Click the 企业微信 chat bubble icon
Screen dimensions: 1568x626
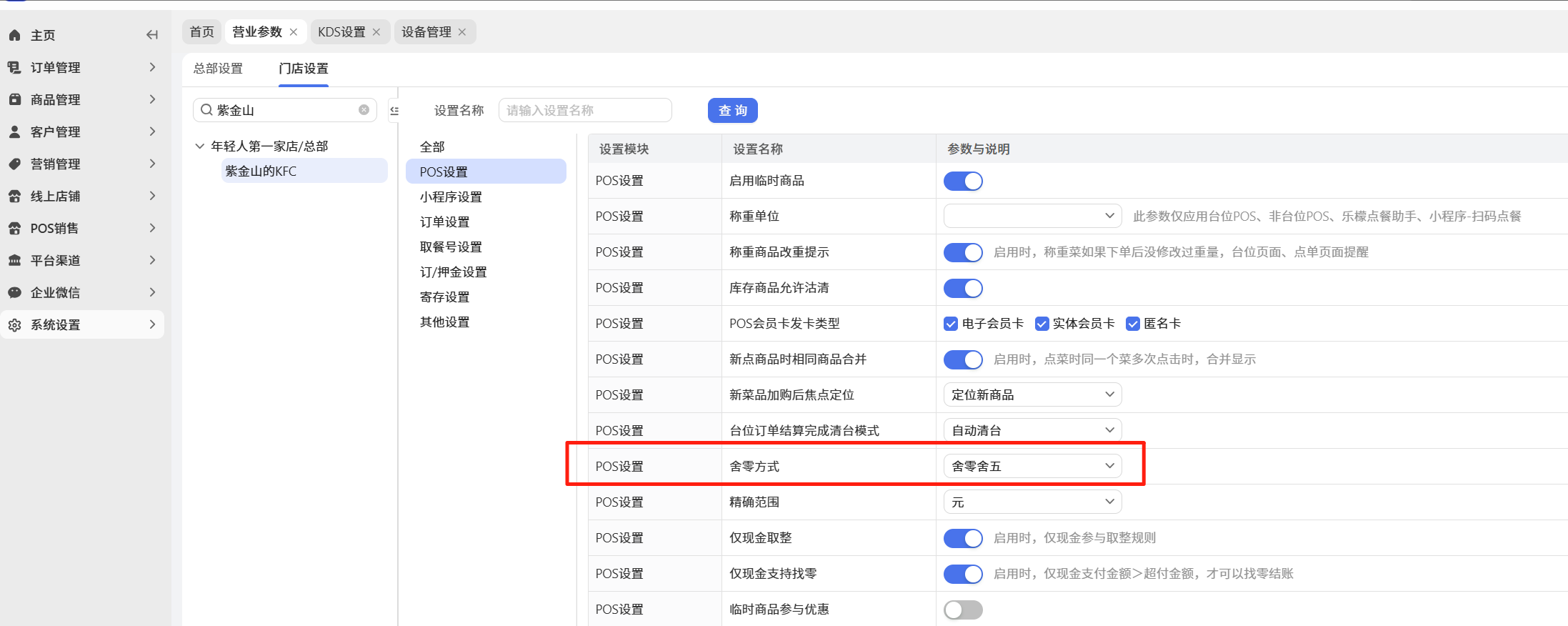(x=14, y=292)
